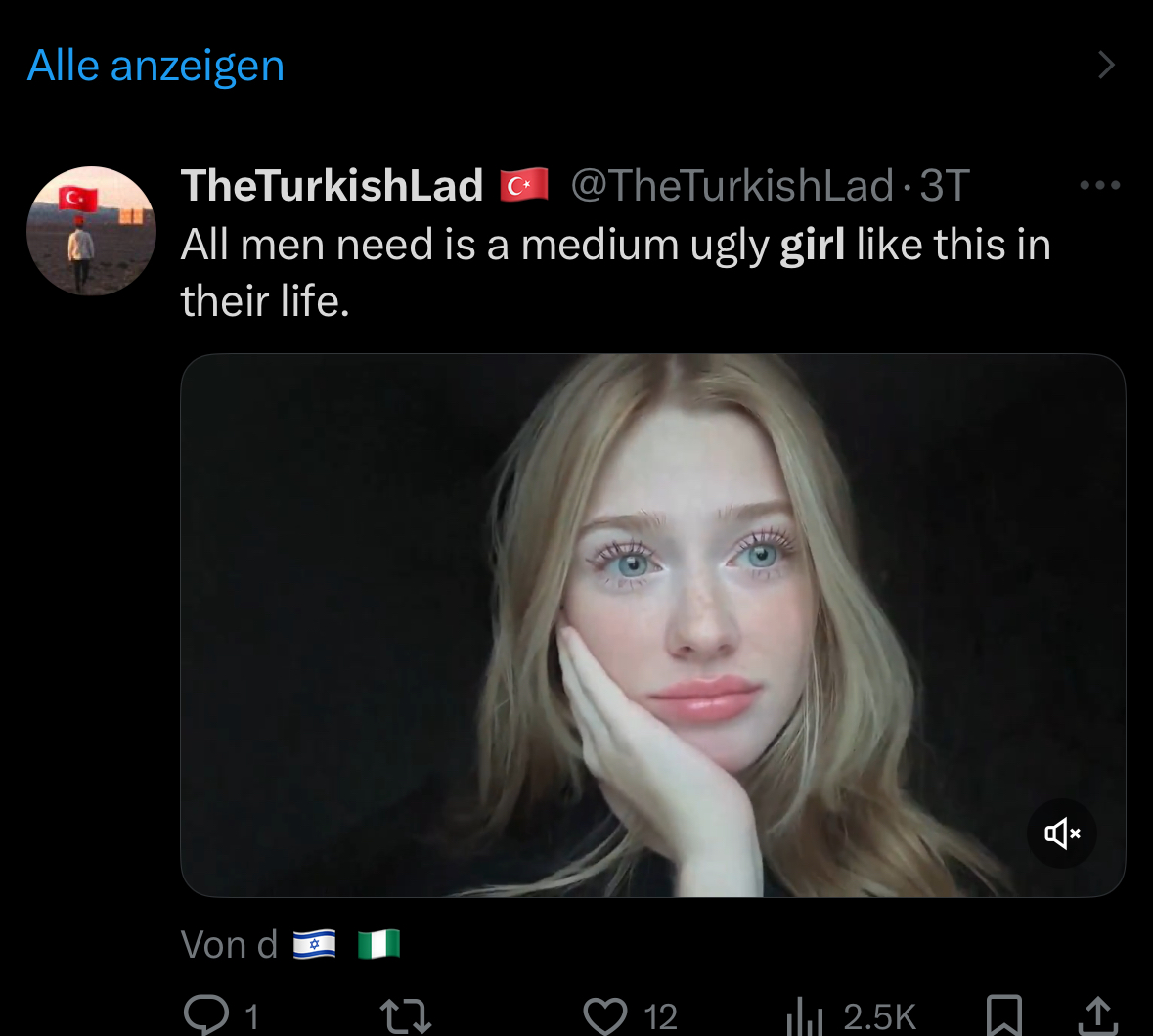The height and width of the screenshot is (1036, 1153).
Task: Click the 3T post timestamp
Action: click(x=945, y=185)
